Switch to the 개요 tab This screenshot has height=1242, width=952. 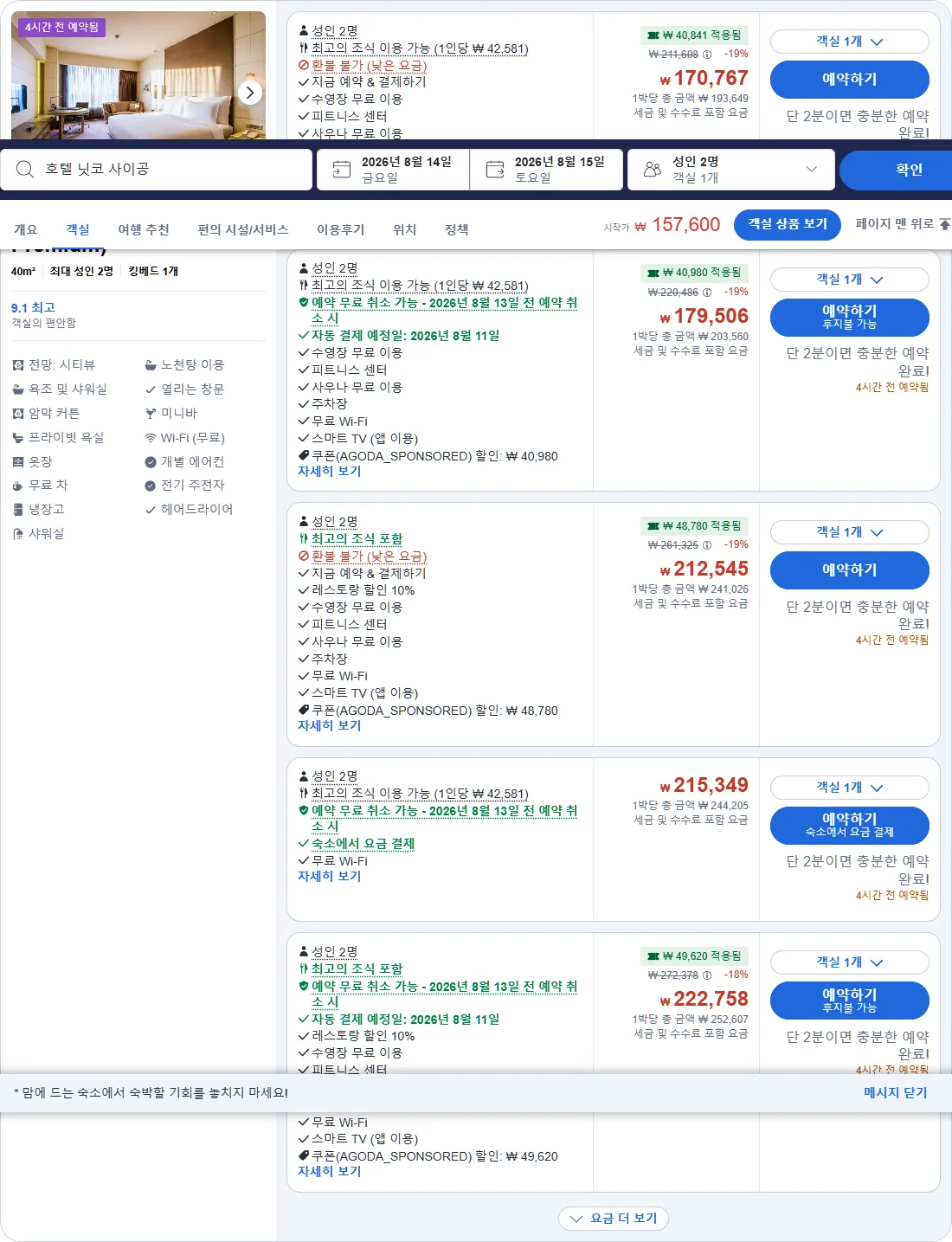click(26, 229)
